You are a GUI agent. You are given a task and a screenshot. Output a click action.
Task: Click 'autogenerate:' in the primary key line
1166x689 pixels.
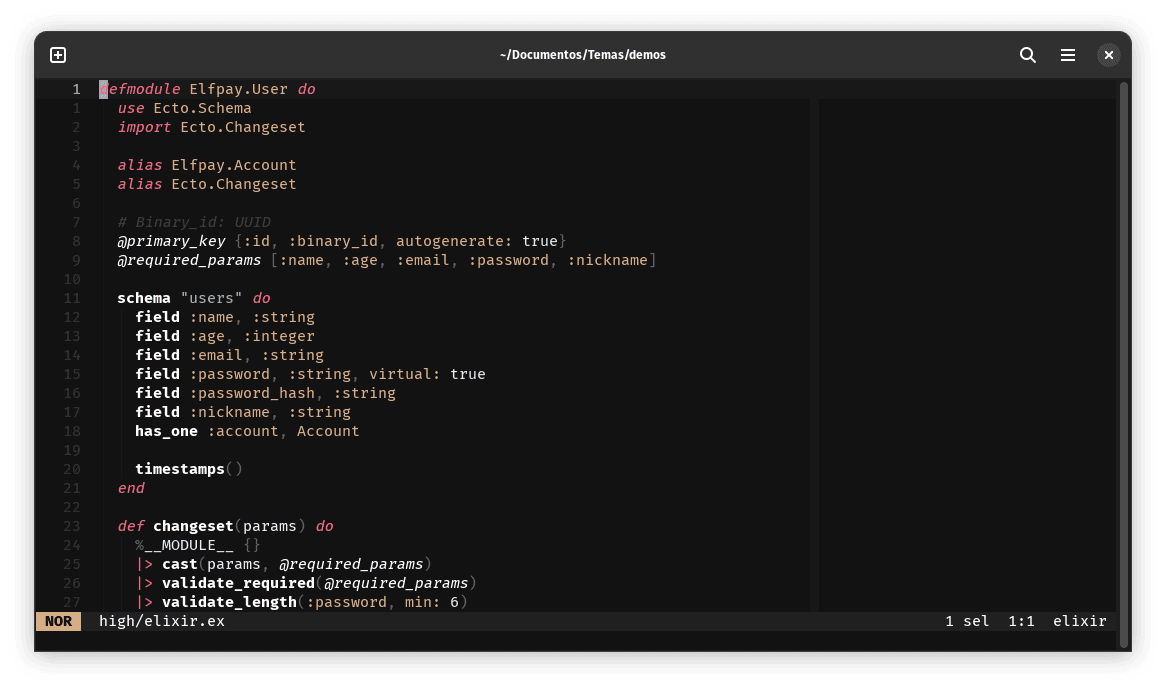pyautogui.click(x=454, y=242)
